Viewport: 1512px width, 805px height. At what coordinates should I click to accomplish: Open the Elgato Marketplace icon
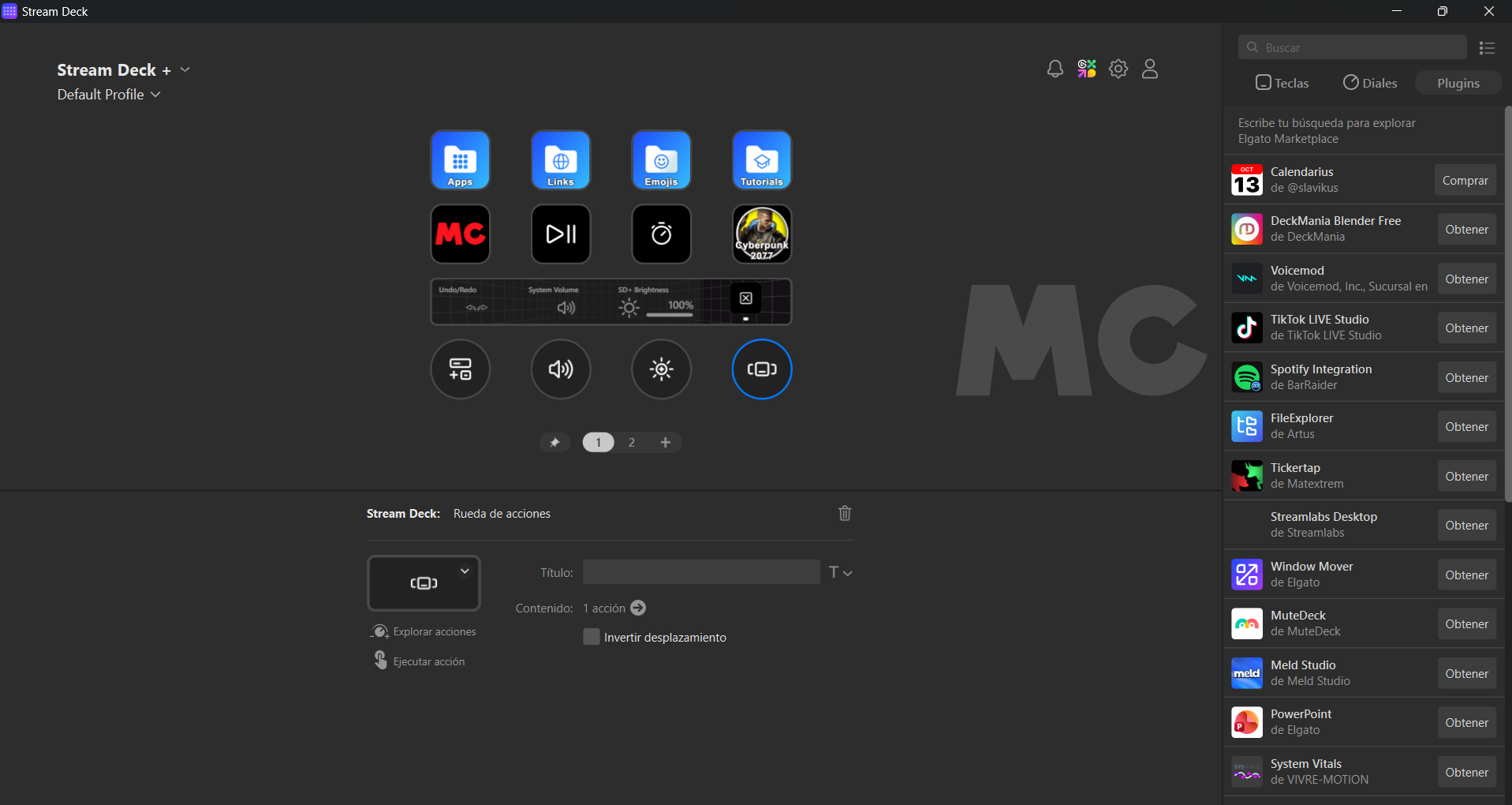[x=1087, y=69]
